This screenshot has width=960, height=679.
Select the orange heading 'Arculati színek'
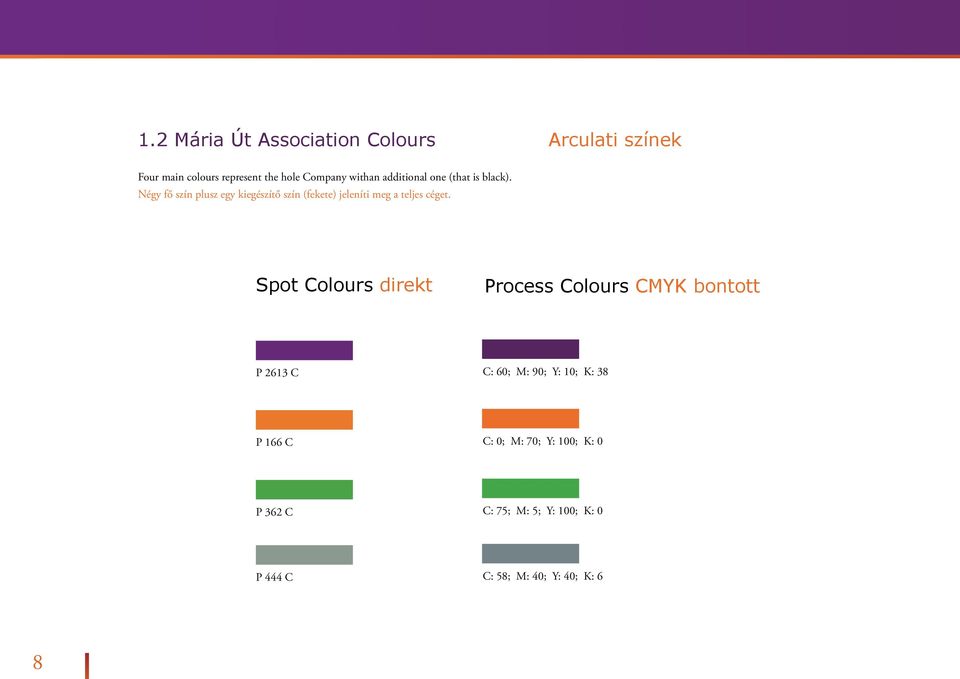click(x=615, y=140)
